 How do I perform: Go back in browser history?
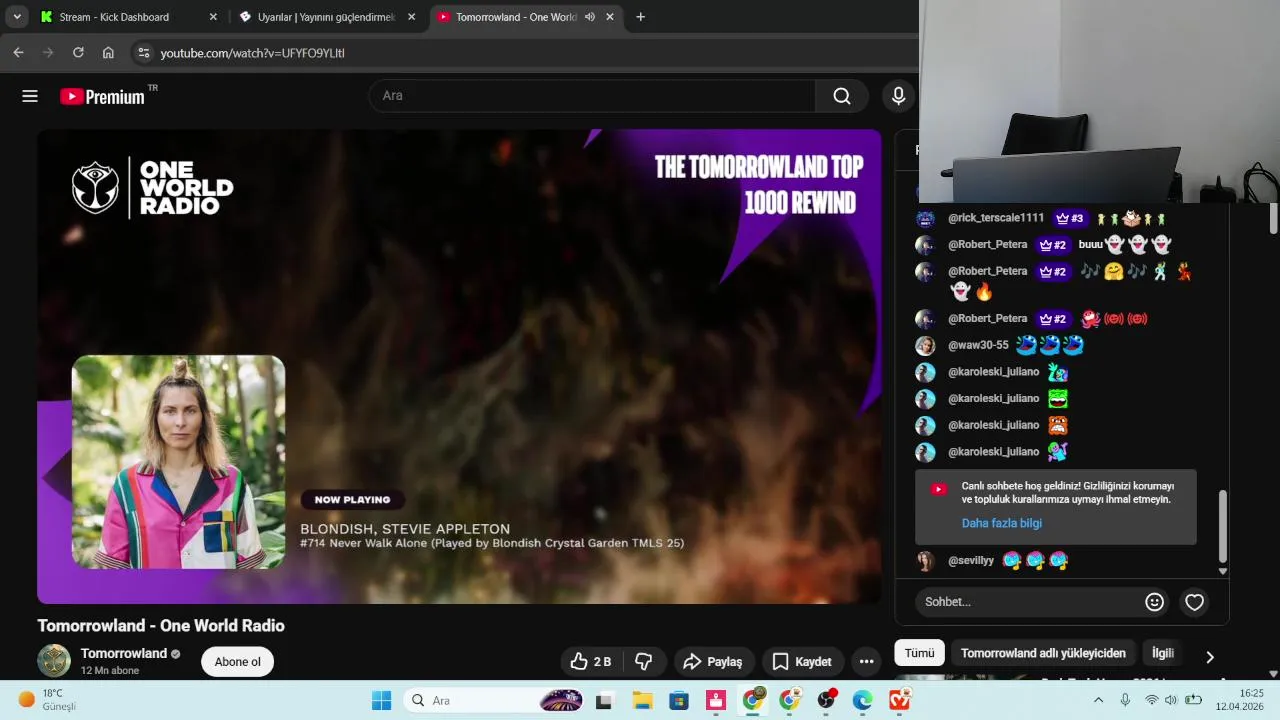pos(18,53)
